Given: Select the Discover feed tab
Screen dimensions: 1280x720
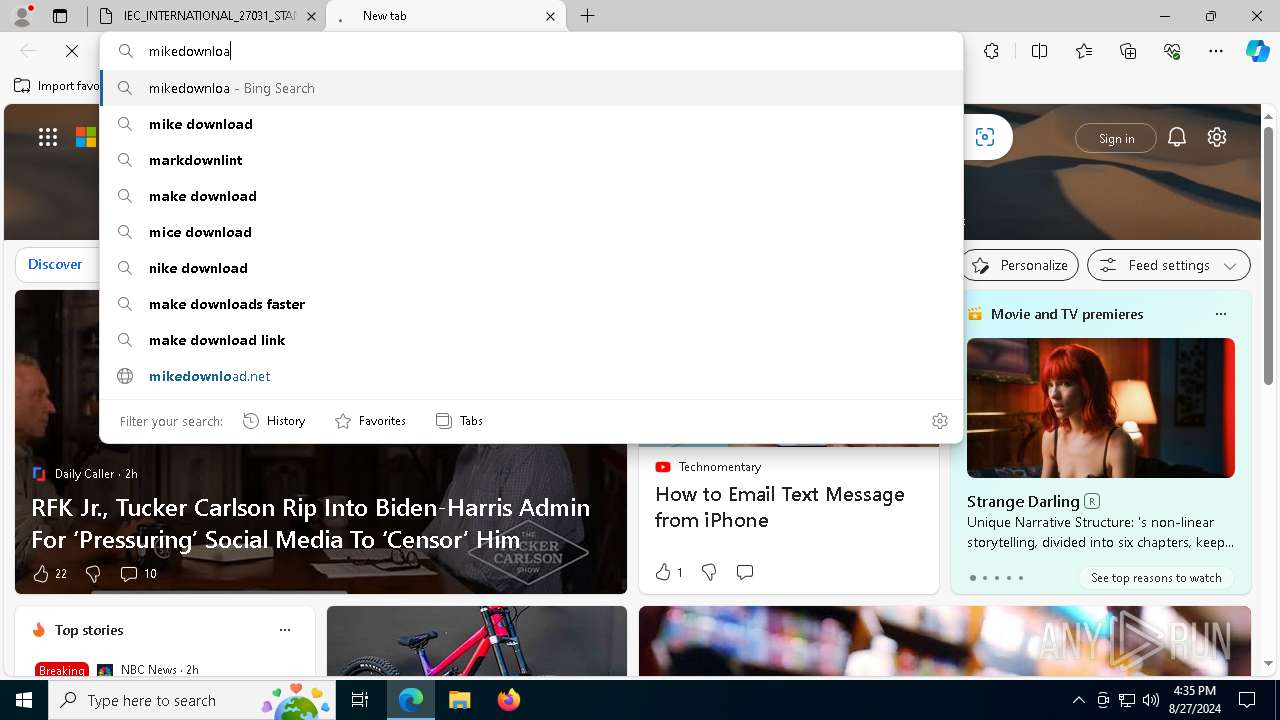Looking at the screenshot, I should tap(55, 265).
